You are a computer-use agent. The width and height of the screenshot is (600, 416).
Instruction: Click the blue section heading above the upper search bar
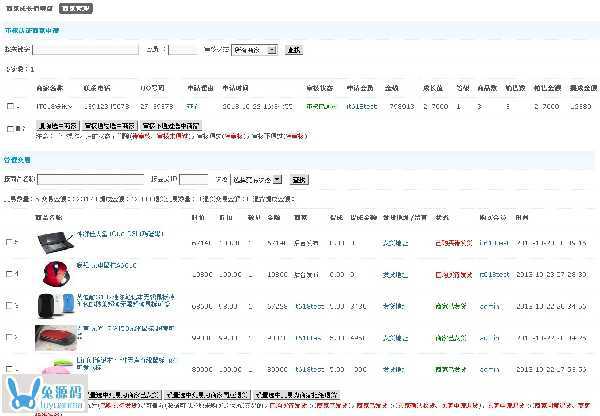[32, 30]
